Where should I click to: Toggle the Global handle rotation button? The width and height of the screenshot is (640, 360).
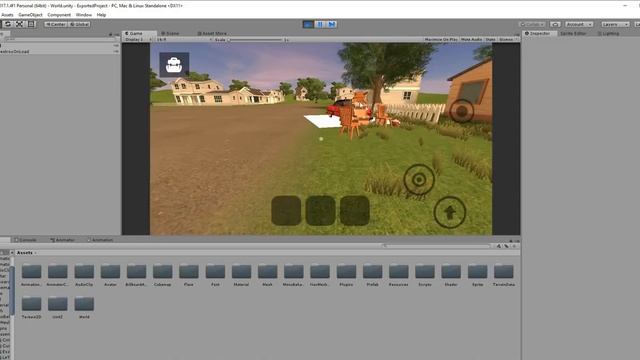79,24
